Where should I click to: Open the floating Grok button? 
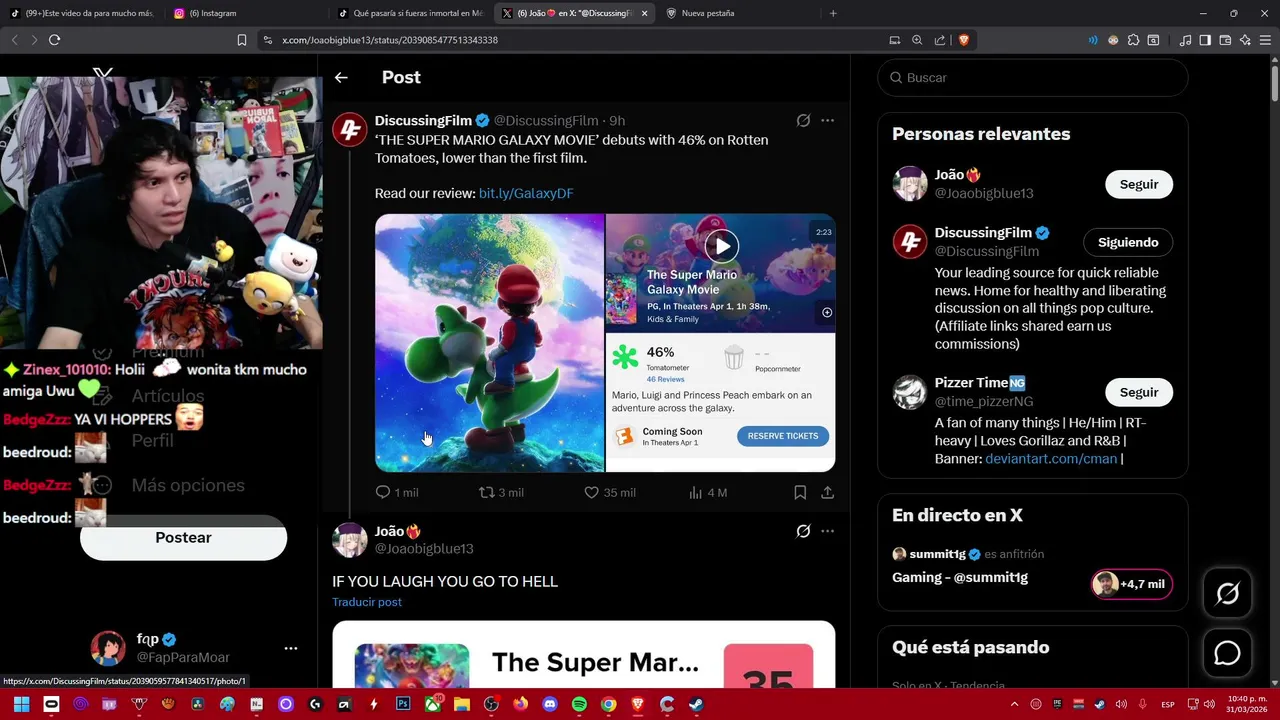(1227, 594)
